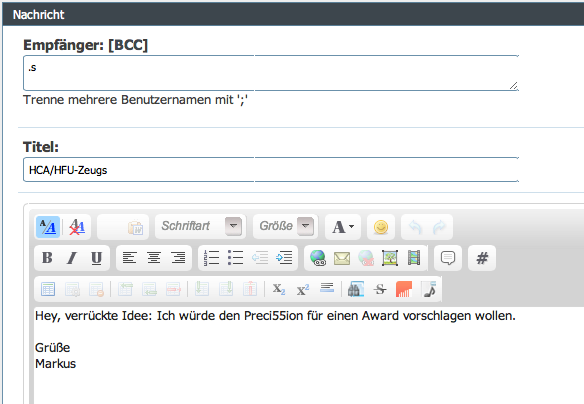The width and height of the screenshot is (584, 404).
Task: Insert a video with filmstrip icon
Action: [414, 258]
